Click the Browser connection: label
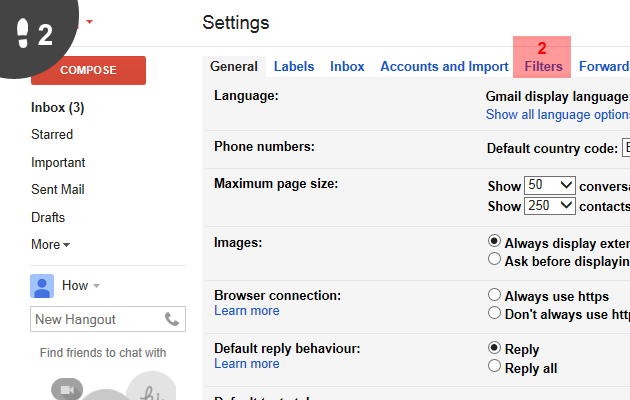 coord(277,296)
